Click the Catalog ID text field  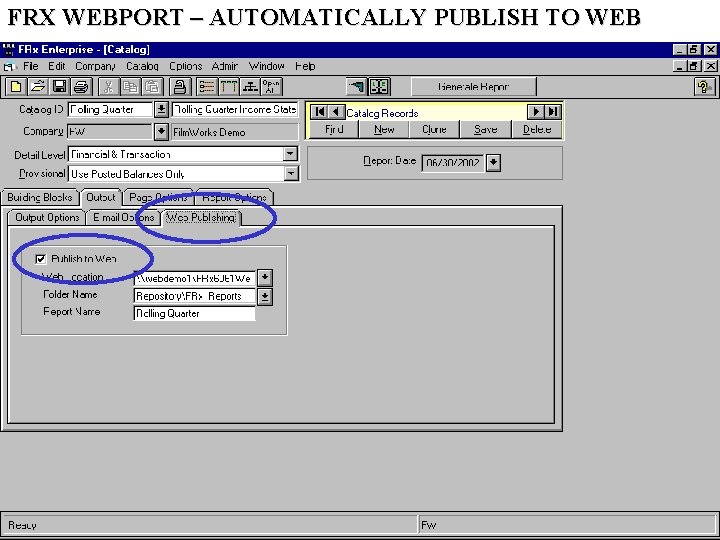110,109
